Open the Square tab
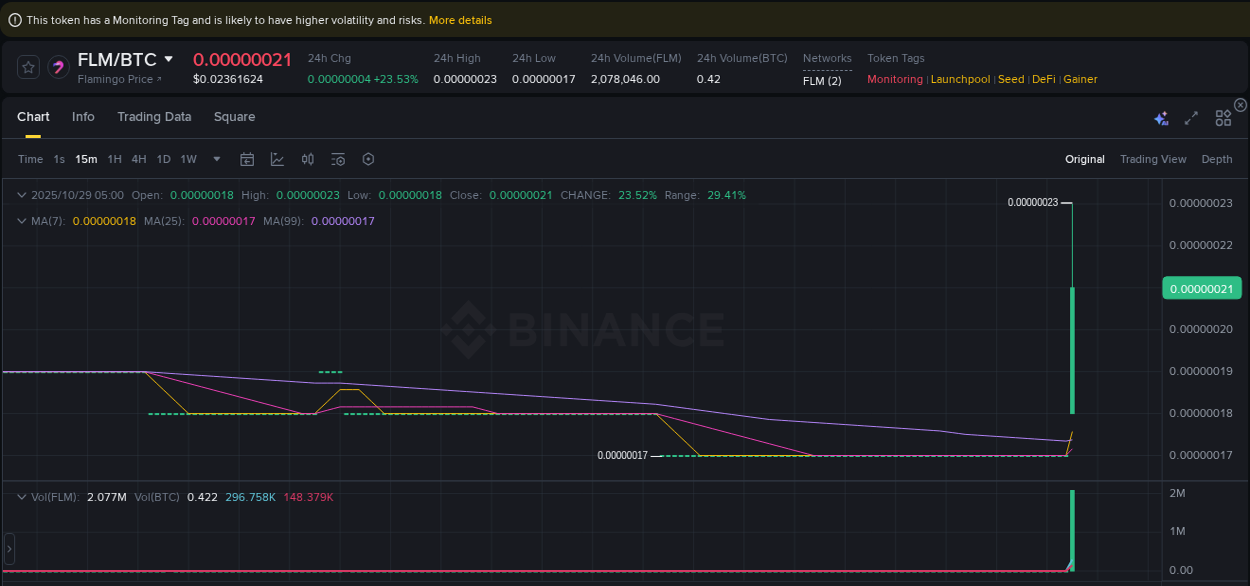 tap(235, 117)
